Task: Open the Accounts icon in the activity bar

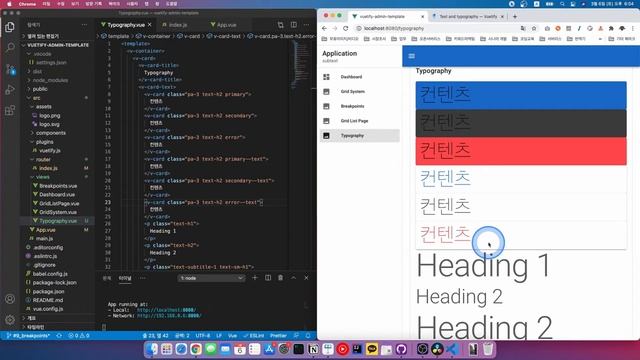Action: [x=10, y=299]
